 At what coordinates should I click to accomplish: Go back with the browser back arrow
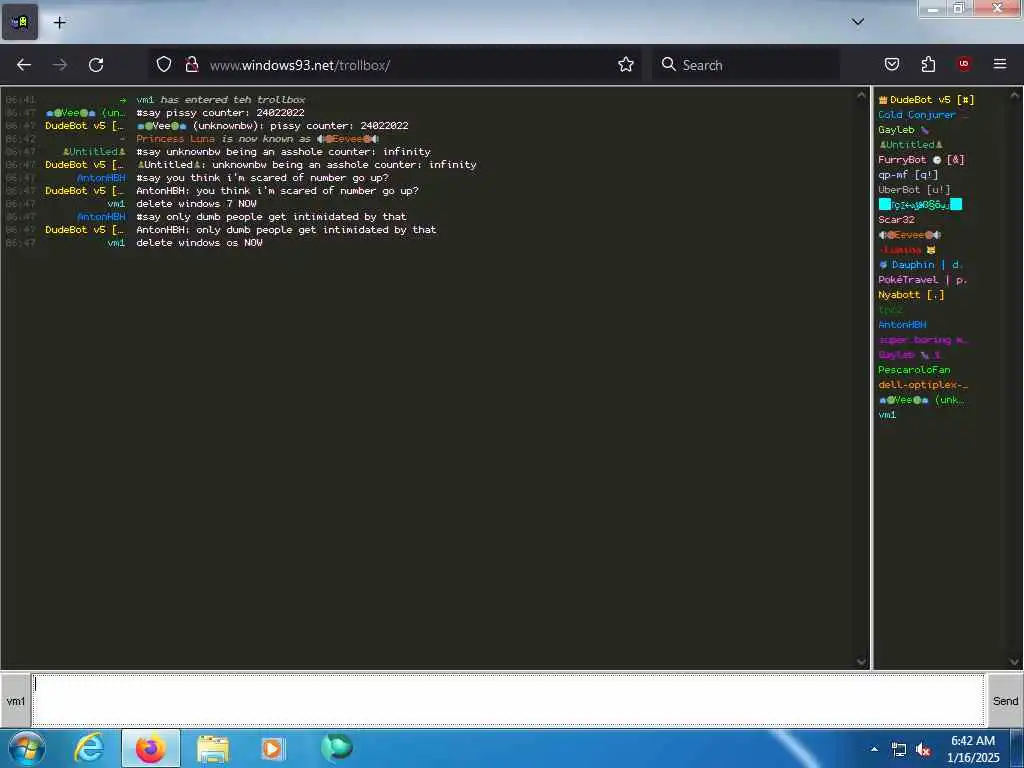coord(24,65)
